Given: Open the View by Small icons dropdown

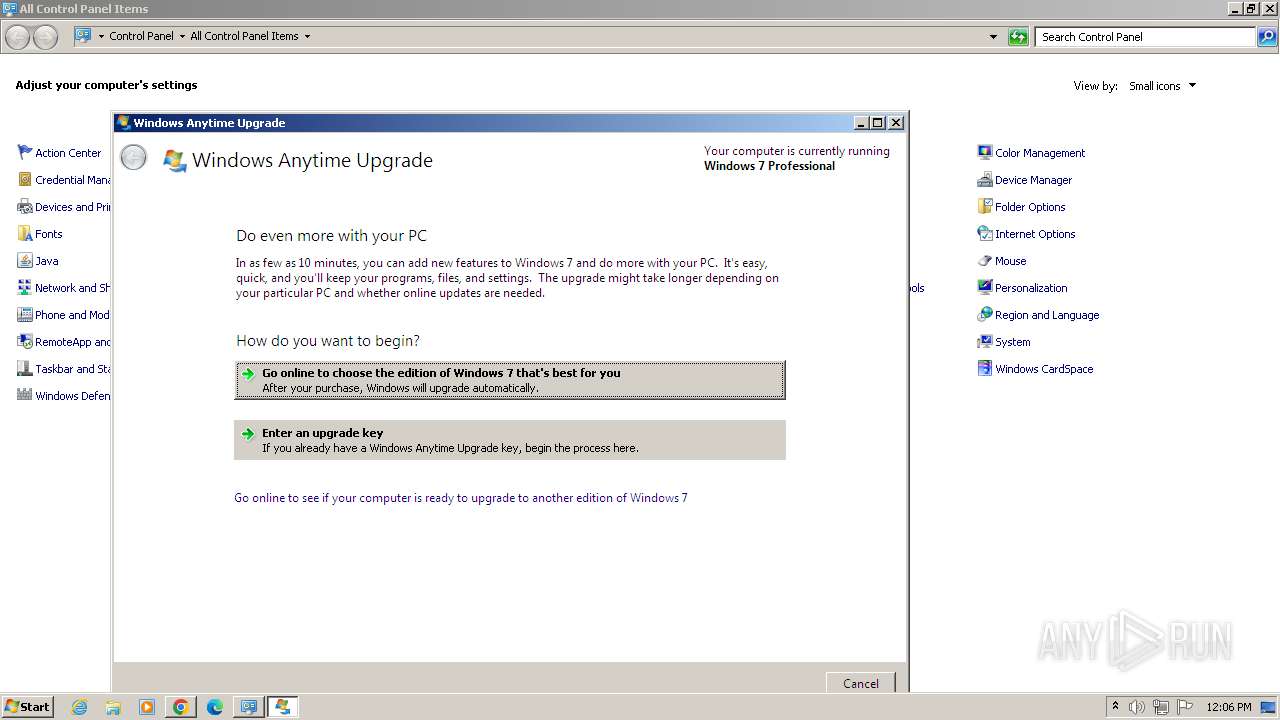Looking at the screenshot, I should pos(1162,86).
